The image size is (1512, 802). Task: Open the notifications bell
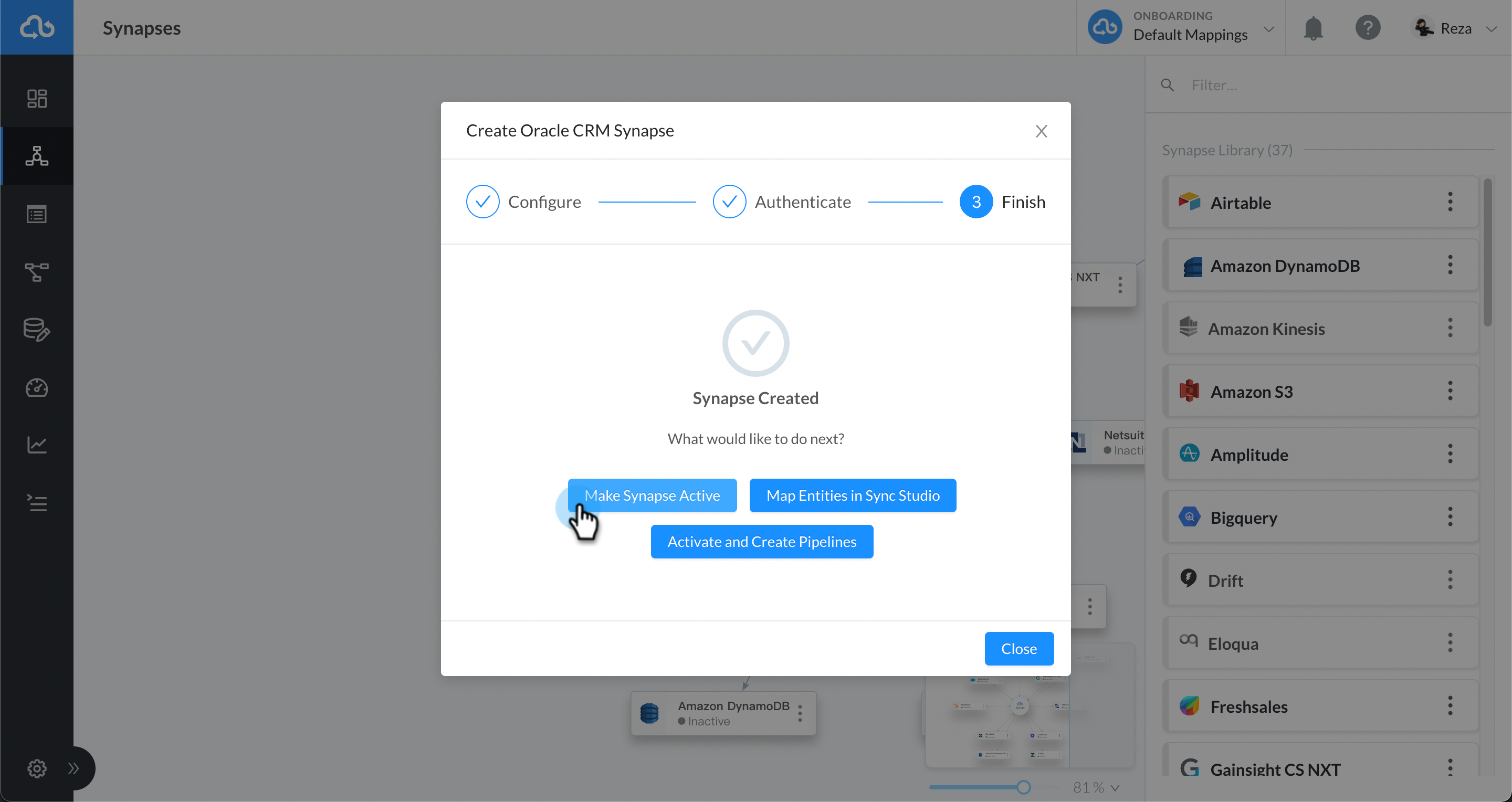point(1313,28)
